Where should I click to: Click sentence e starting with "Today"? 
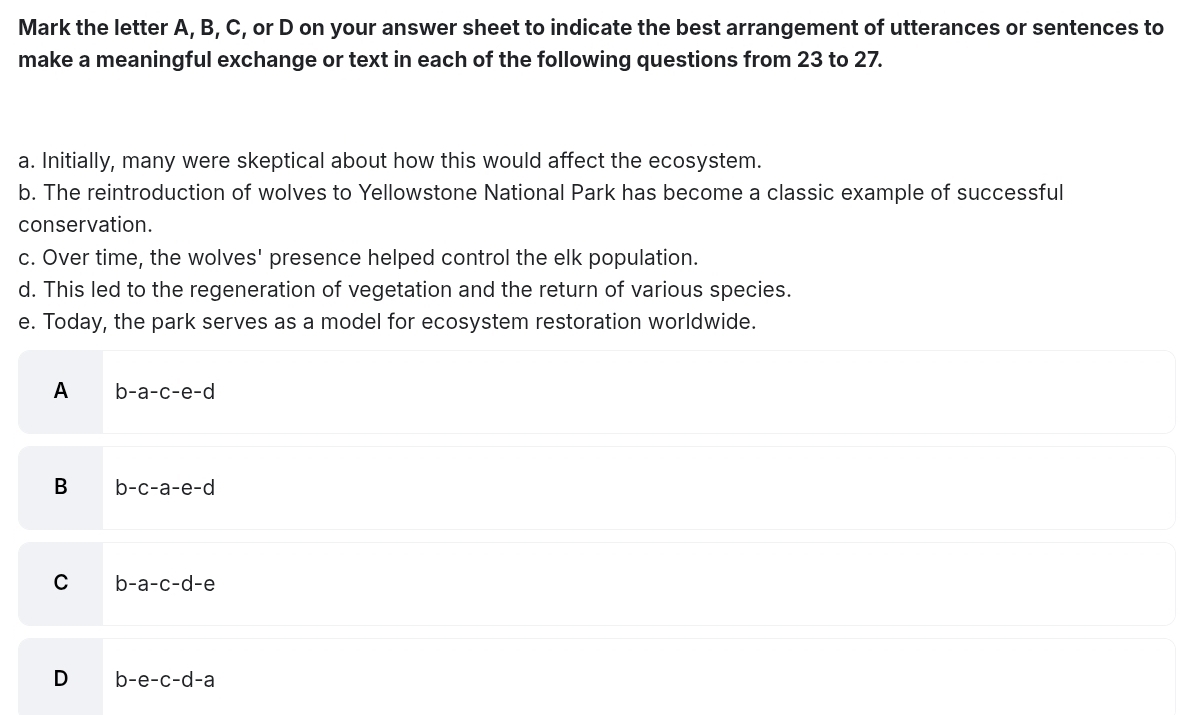click(387, 322)
